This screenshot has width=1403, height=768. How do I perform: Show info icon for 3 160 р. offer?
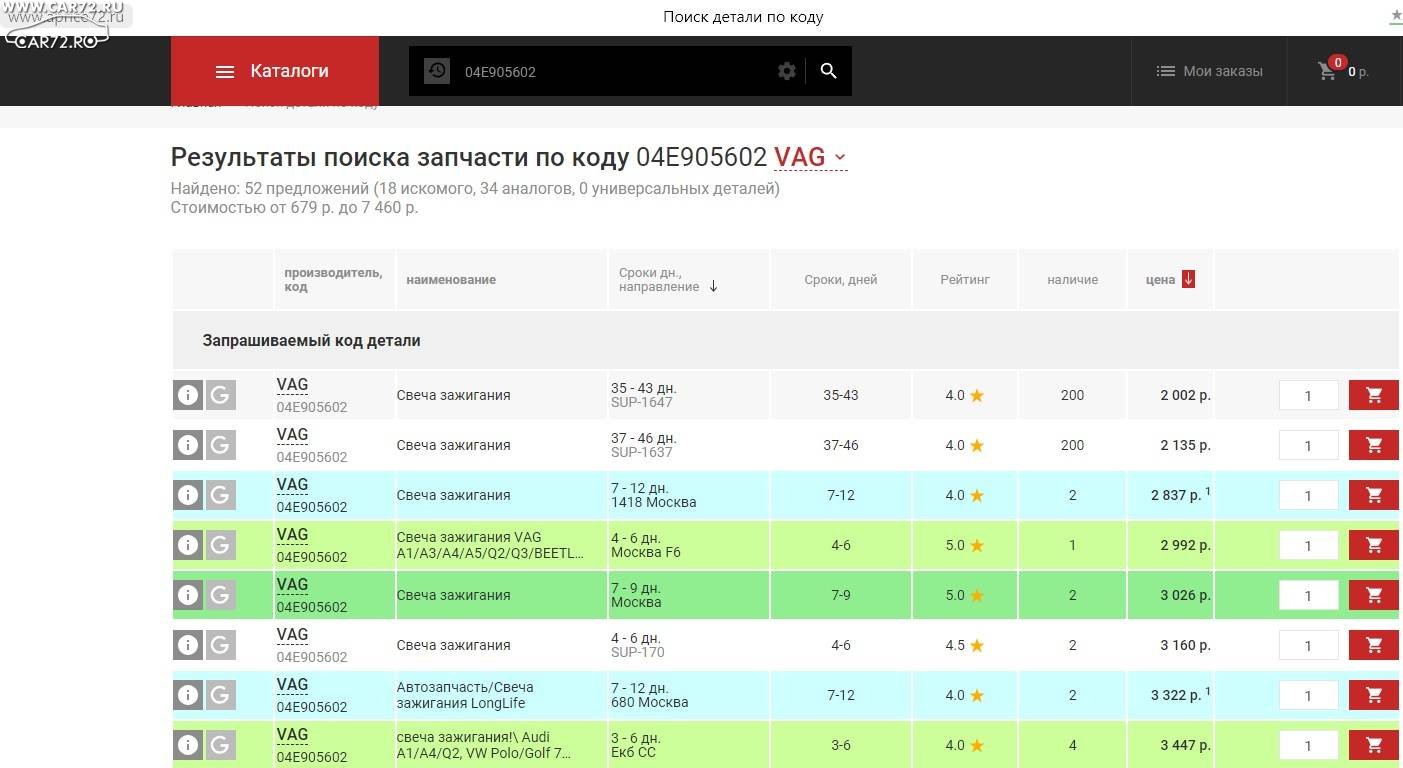click(x=188, y=645)
